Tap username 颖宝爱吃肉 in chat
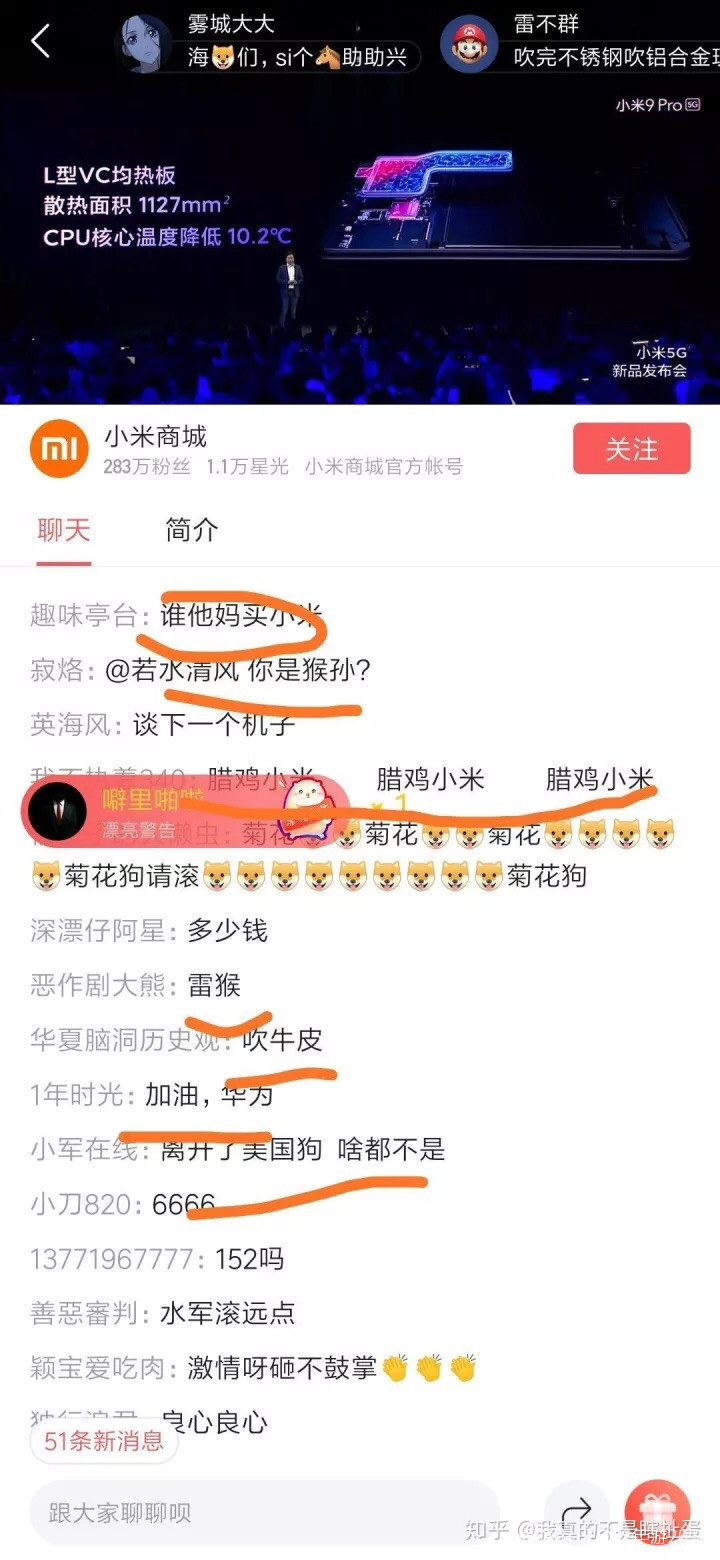Image resolution: width=720 pixels, height=1560 pixels. point(97,1367)
